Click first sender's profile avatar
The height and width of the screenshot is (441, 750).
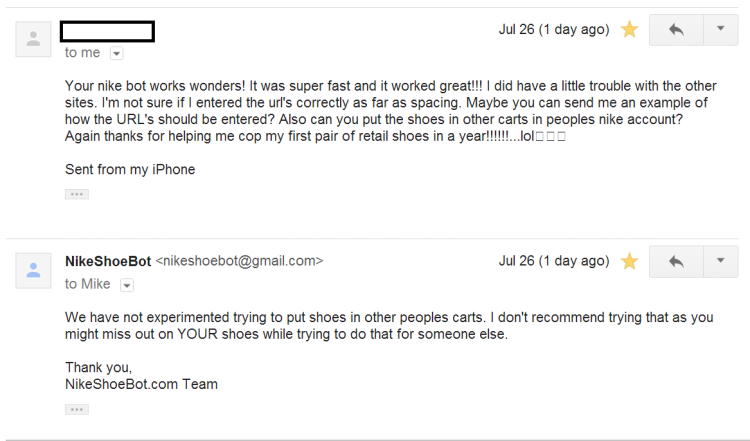[x=34, y=38]
